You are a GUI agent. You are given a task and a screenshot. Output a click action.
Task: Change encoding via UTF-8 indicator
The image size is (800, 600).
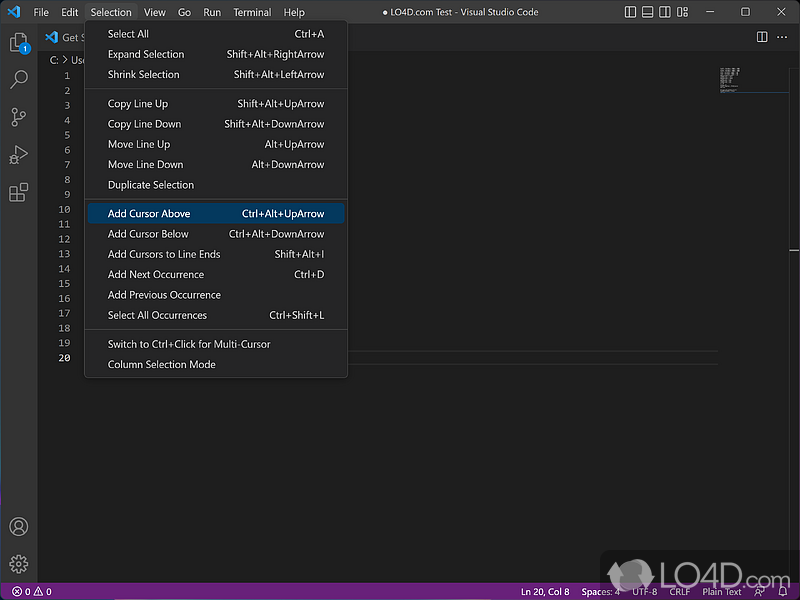pos(644,592)
